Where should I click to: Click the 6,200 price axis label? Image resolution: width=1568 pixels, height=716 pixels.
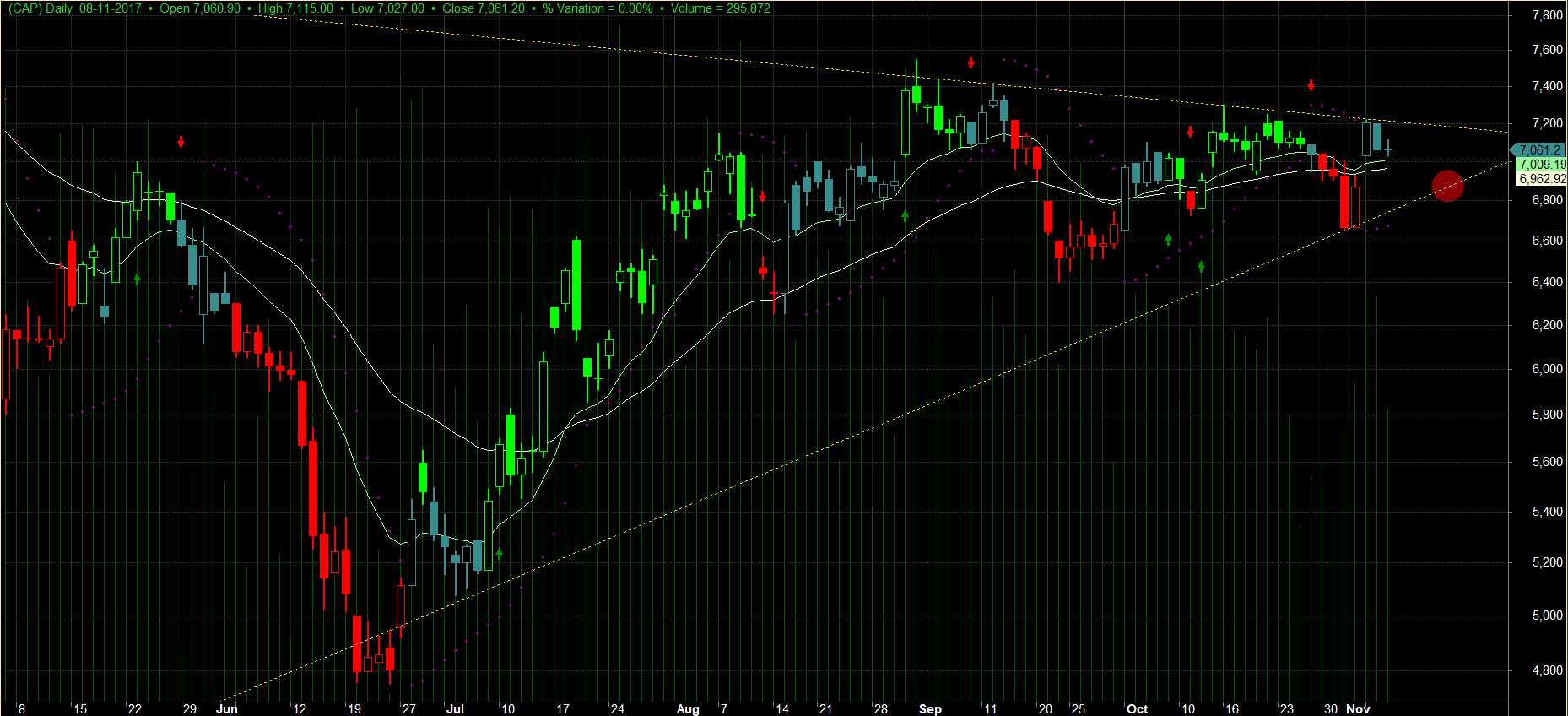tap(1547, 325)
